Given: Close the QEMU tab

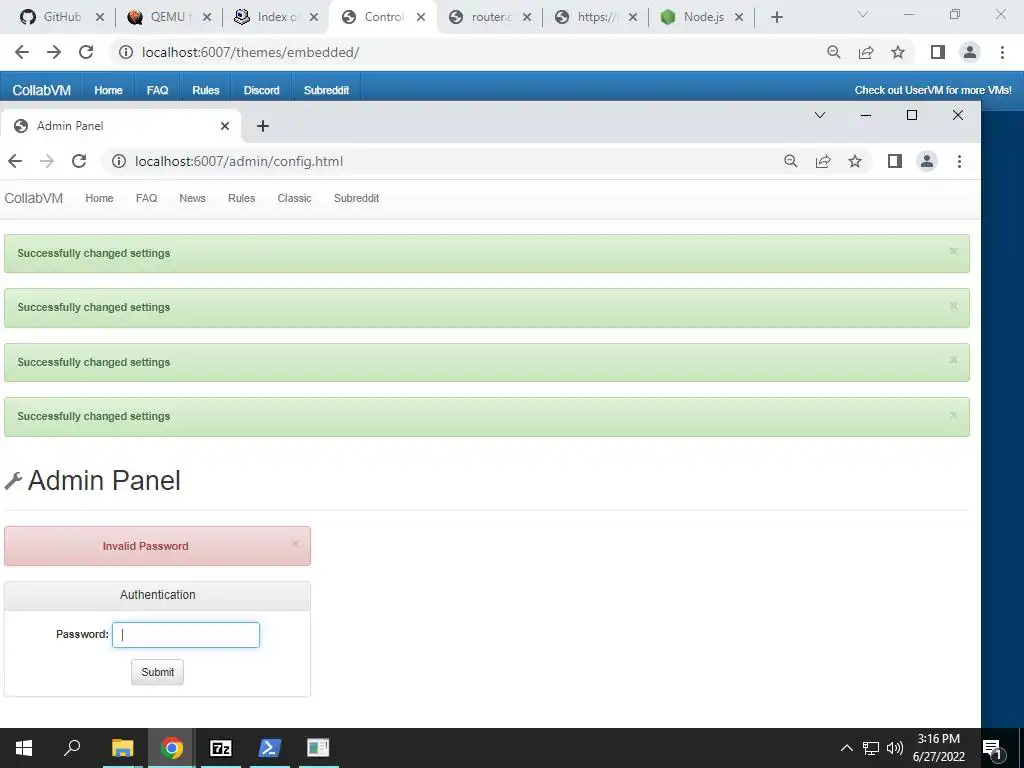Looking at the screenshot, I should [206, 18].
